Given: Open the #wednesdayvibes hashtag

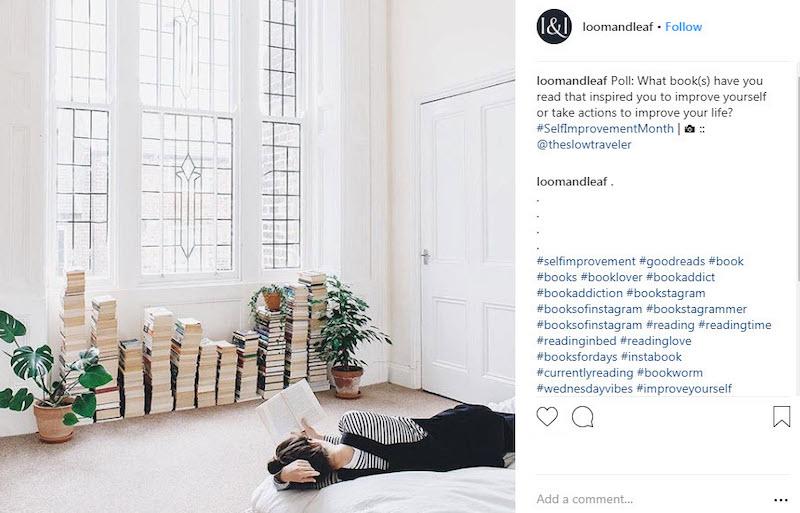Looking at the screenshot, I should point(584,388).
